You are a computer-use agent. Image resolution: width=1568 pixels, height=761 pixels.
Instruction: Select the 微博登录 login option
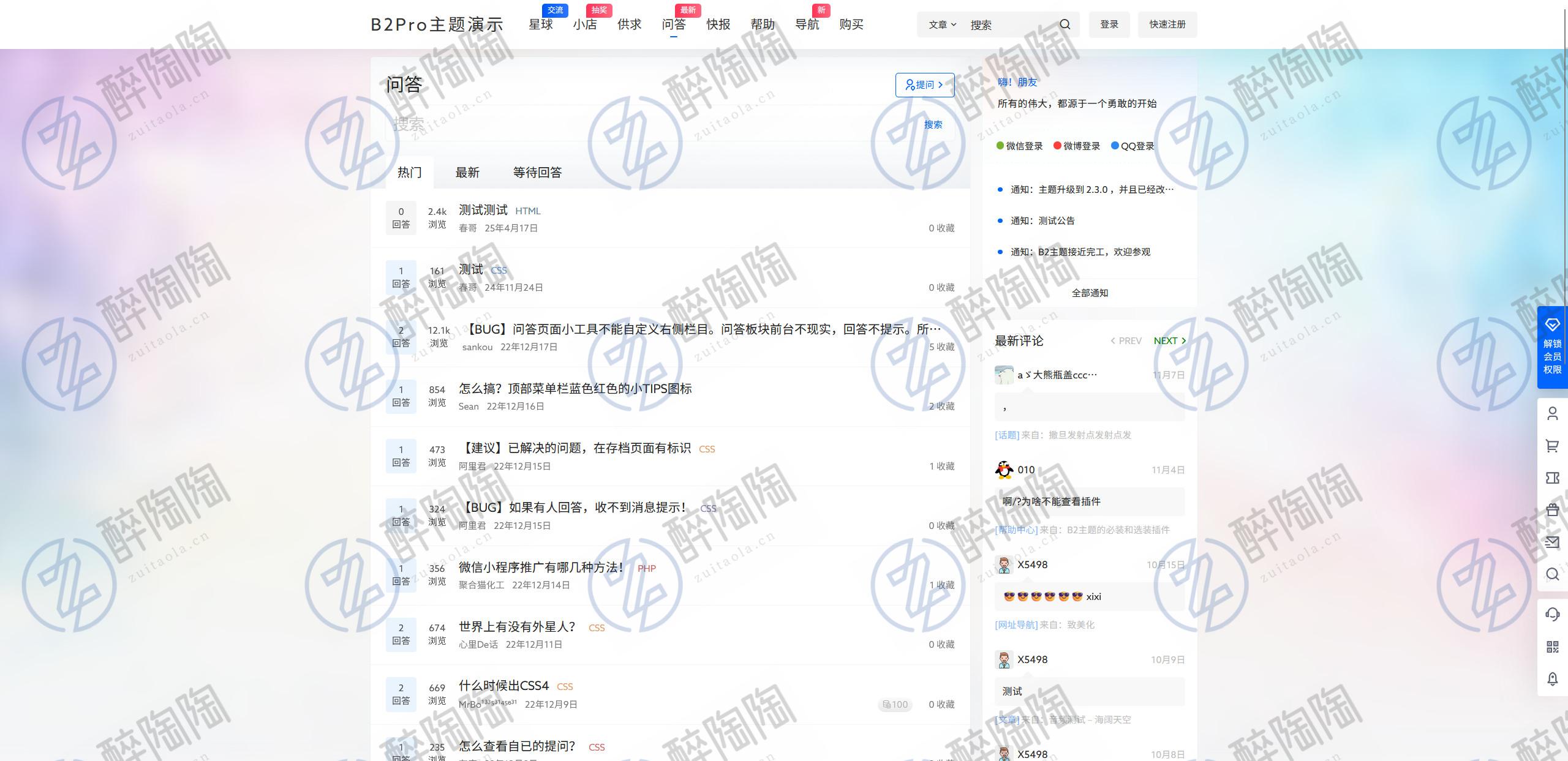pos(1077,146)
